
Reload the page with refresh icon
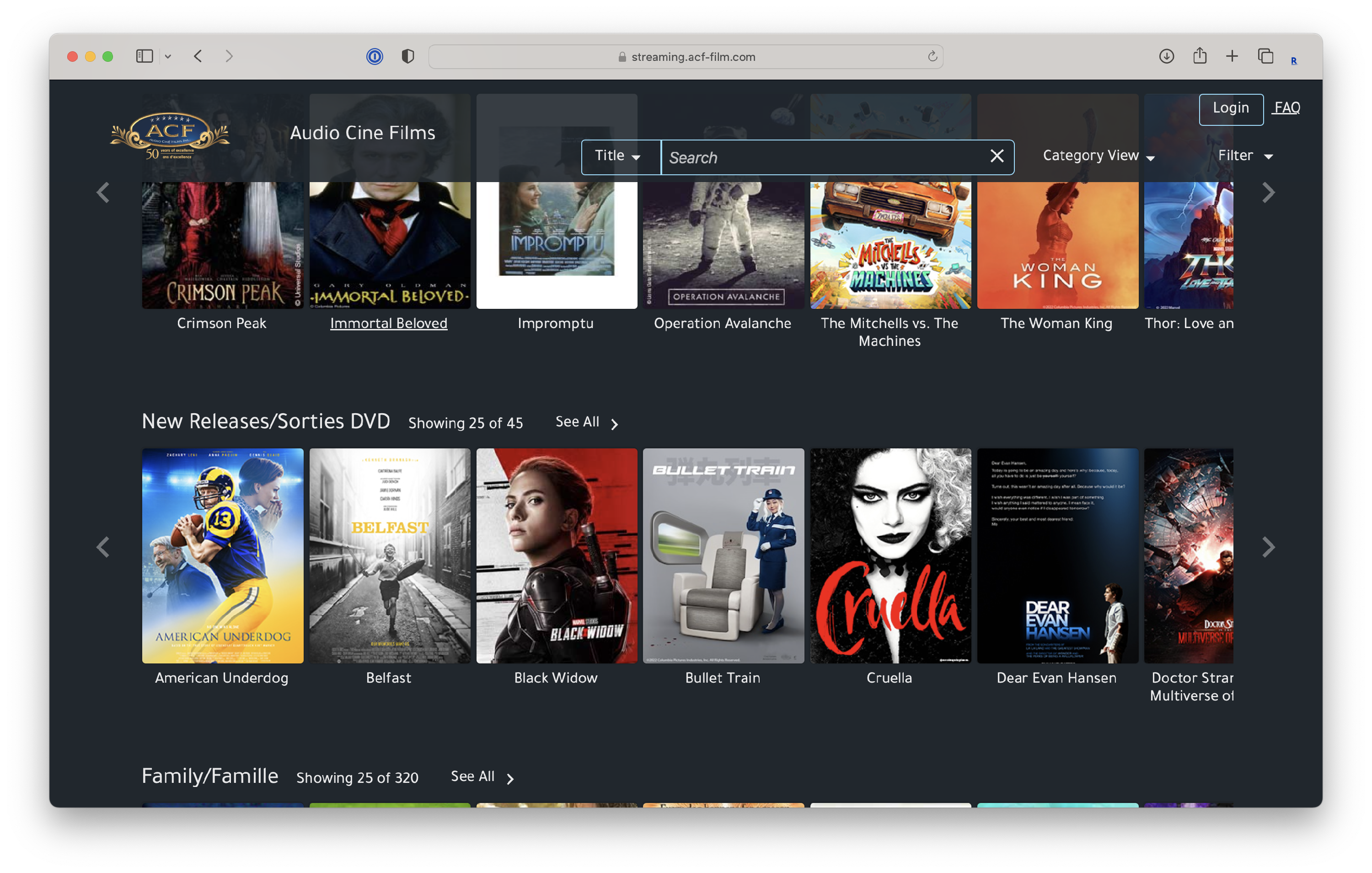pyautogui.click(x=932, y=56)
